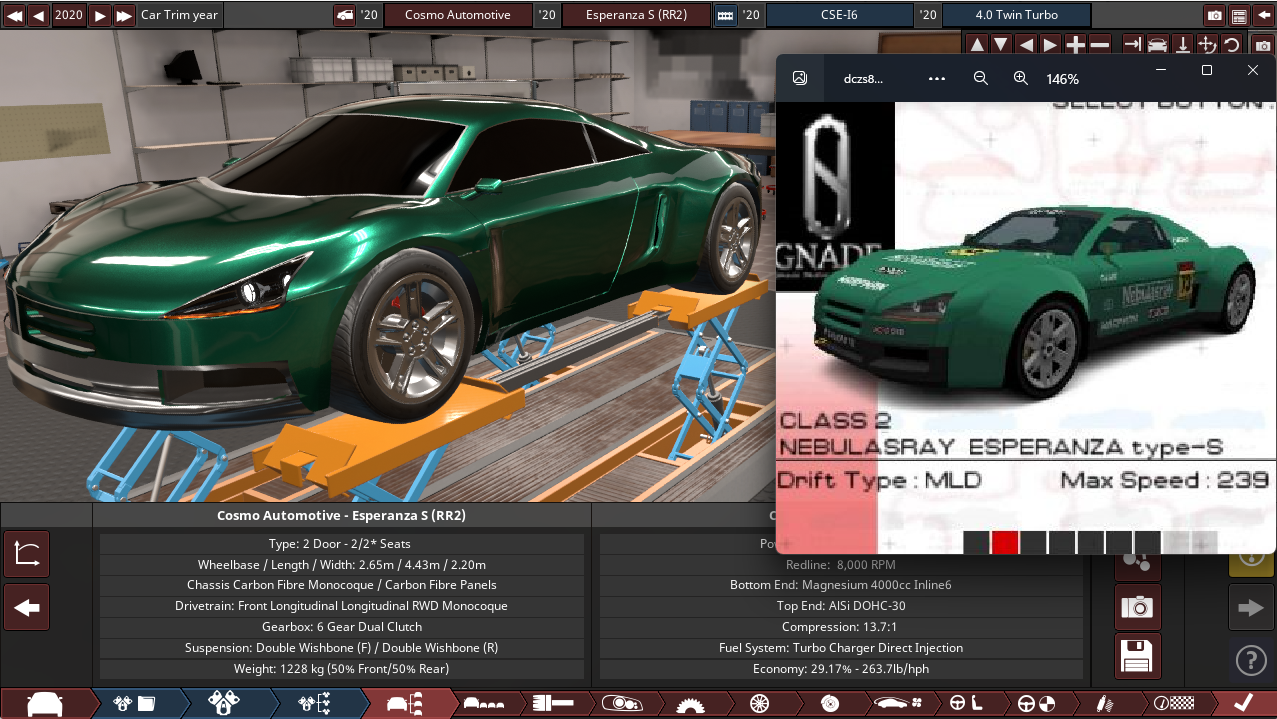Zoom in in the photo viewer
This screenshot has width=1277, height=719.
(x=1021, y=78)
